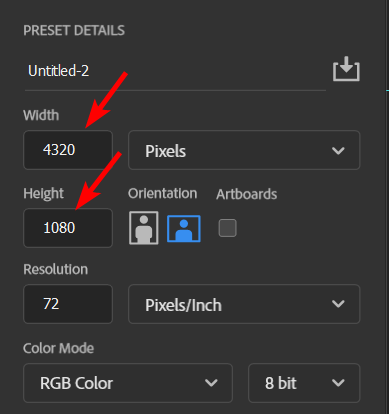Select portrait orientation icon
This screenshot has width=389, height=414.
[144, 228]
